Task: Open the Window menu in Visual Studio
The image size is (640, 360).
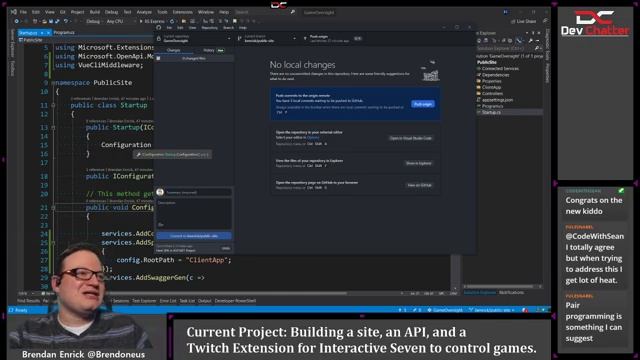Action: pyautogui.click(x=206, y=12)
